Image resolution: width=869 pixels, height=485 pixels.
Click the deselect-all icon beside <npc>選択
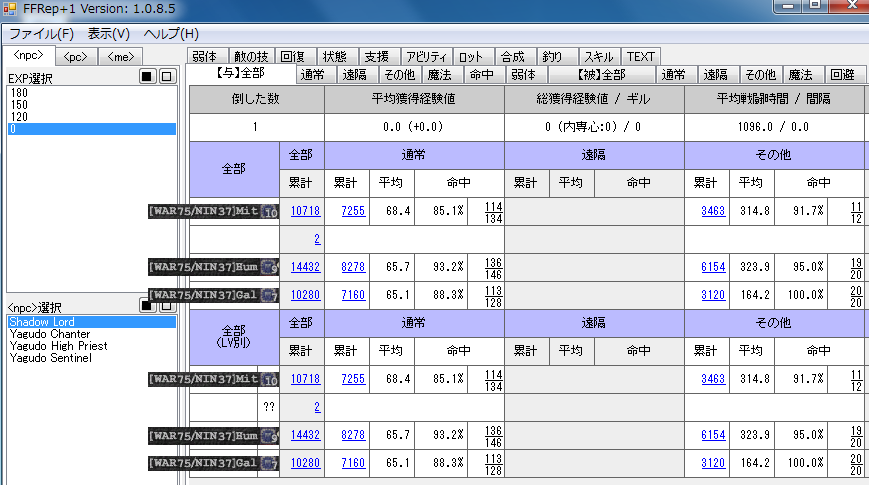pyautogui.click(x=167, y=306)
